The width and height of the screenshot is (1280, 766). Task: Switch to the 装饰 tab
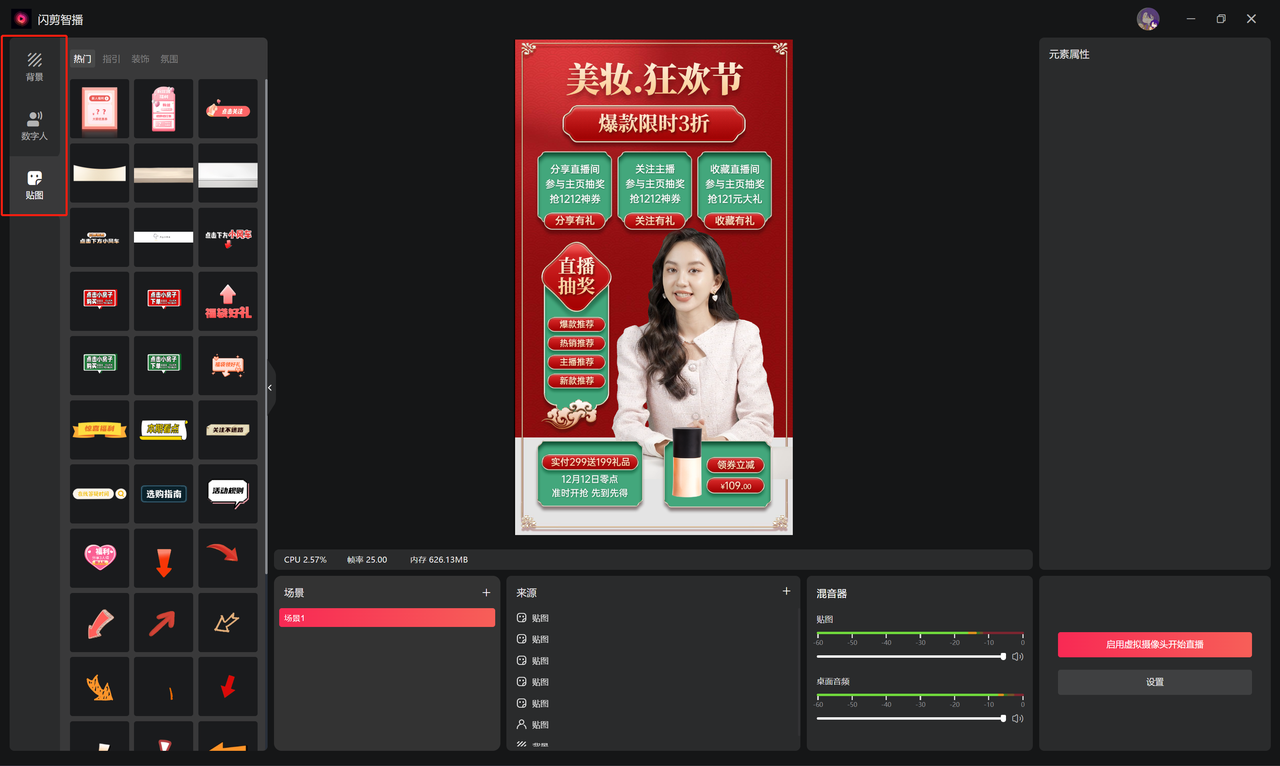click(x=139, y=58)
